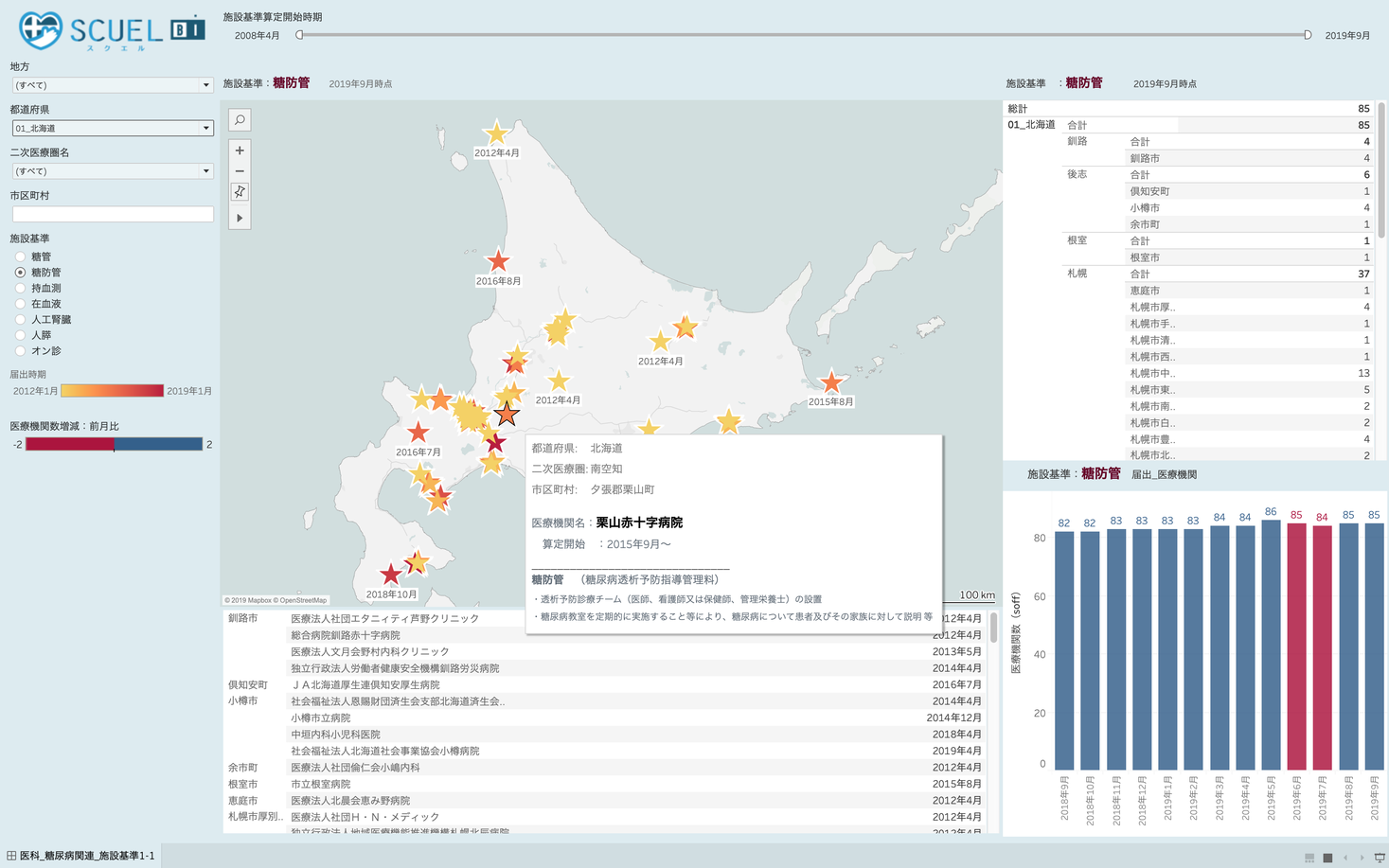This screenshot has height=868, width=1389.
Task: Open the 地方 dropdown
Action: [112, 85]
